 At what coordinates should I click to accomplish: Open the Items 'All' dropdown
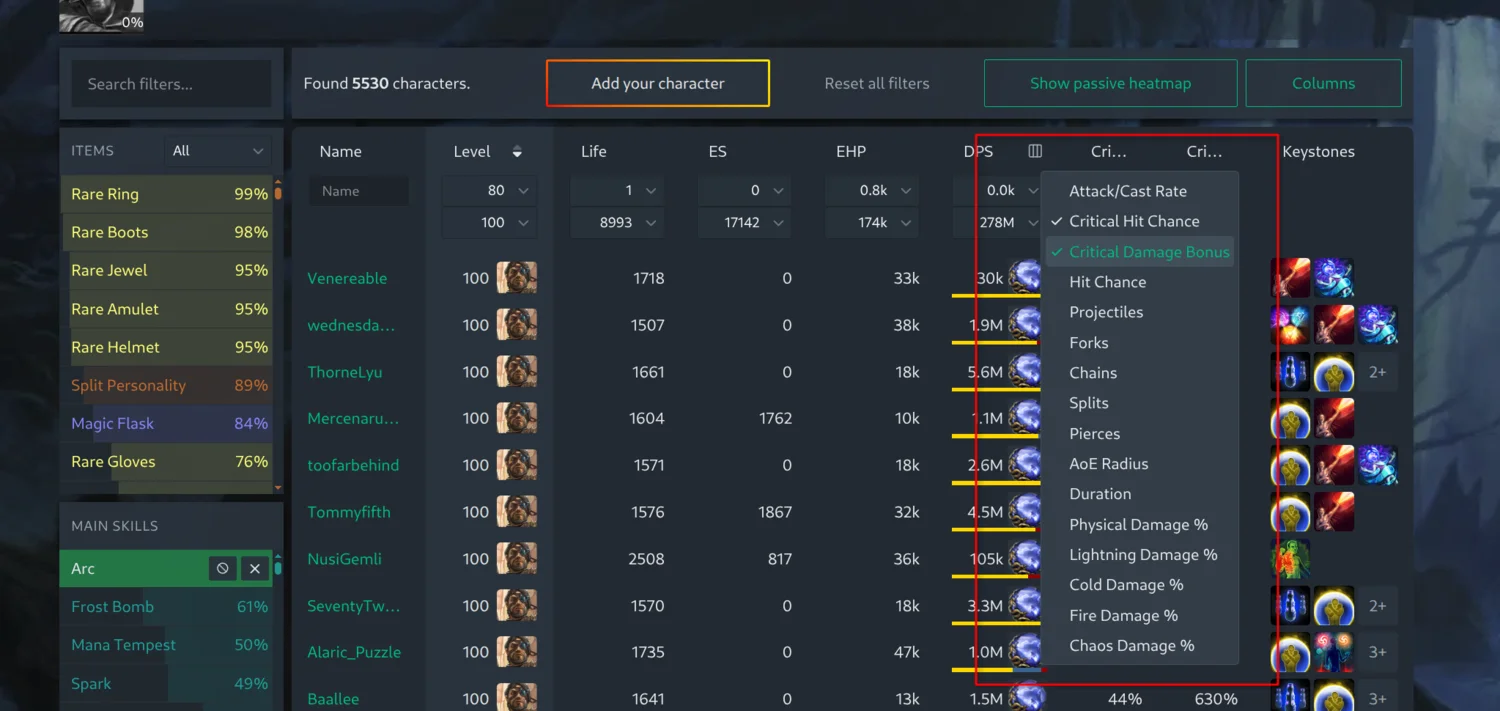217,151
